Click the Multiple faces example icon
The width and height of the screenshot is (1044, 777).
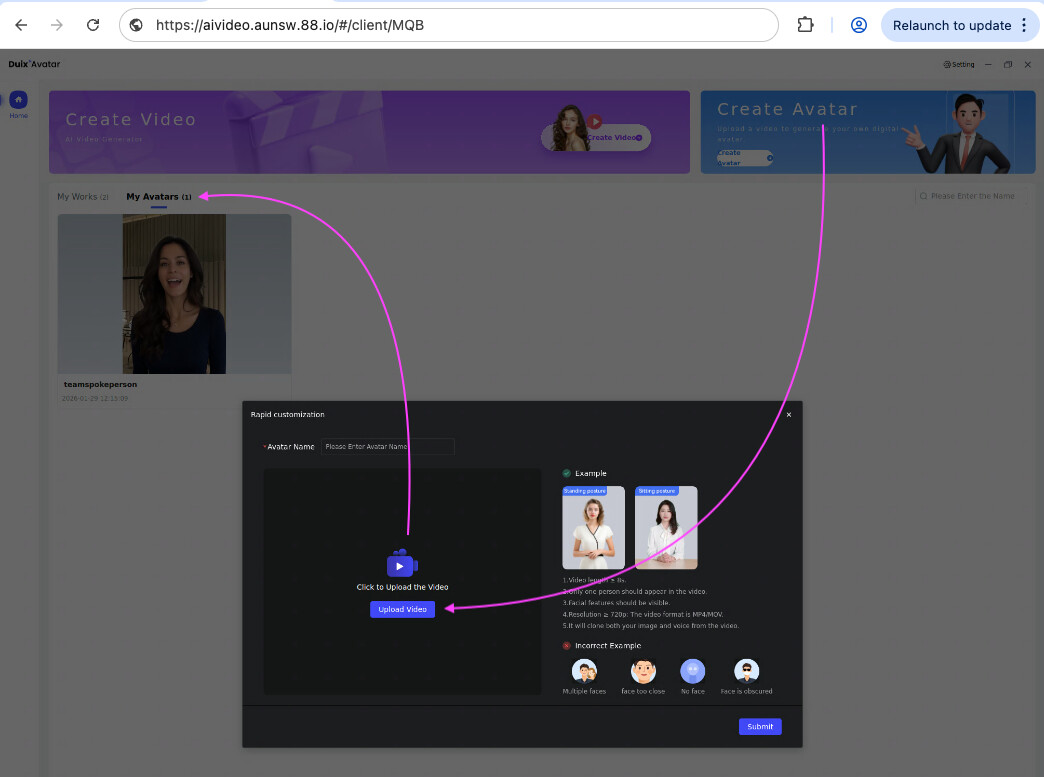pyautogui.click(x=583, y=671)
